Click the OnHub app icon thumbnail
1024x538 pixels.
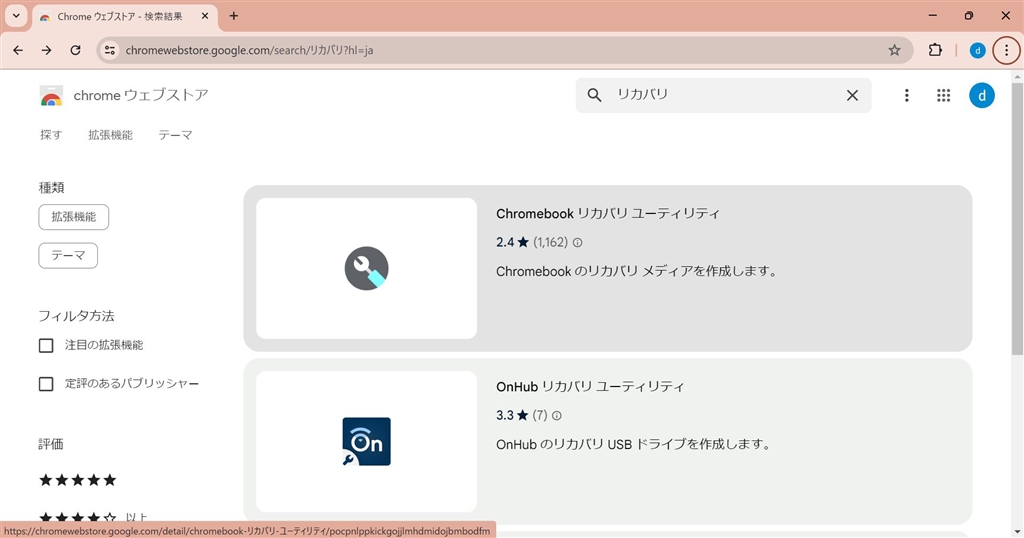click(x=366, y=441)
